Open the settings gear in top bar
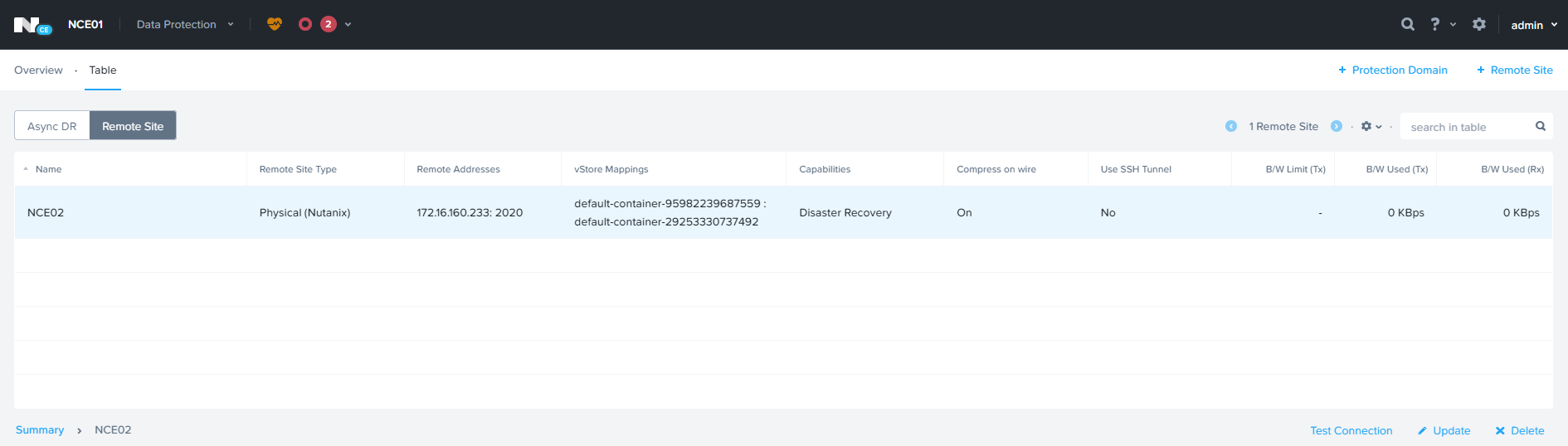This screenshot has width=1568, height=446. [1478, 24]
